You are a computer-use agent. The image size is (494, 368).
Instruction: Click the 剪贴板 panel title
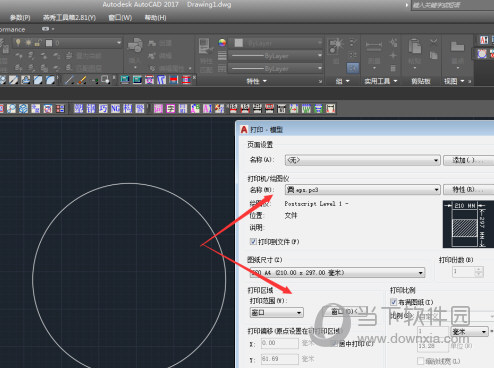pyautogui.click(x=421, y=81)
